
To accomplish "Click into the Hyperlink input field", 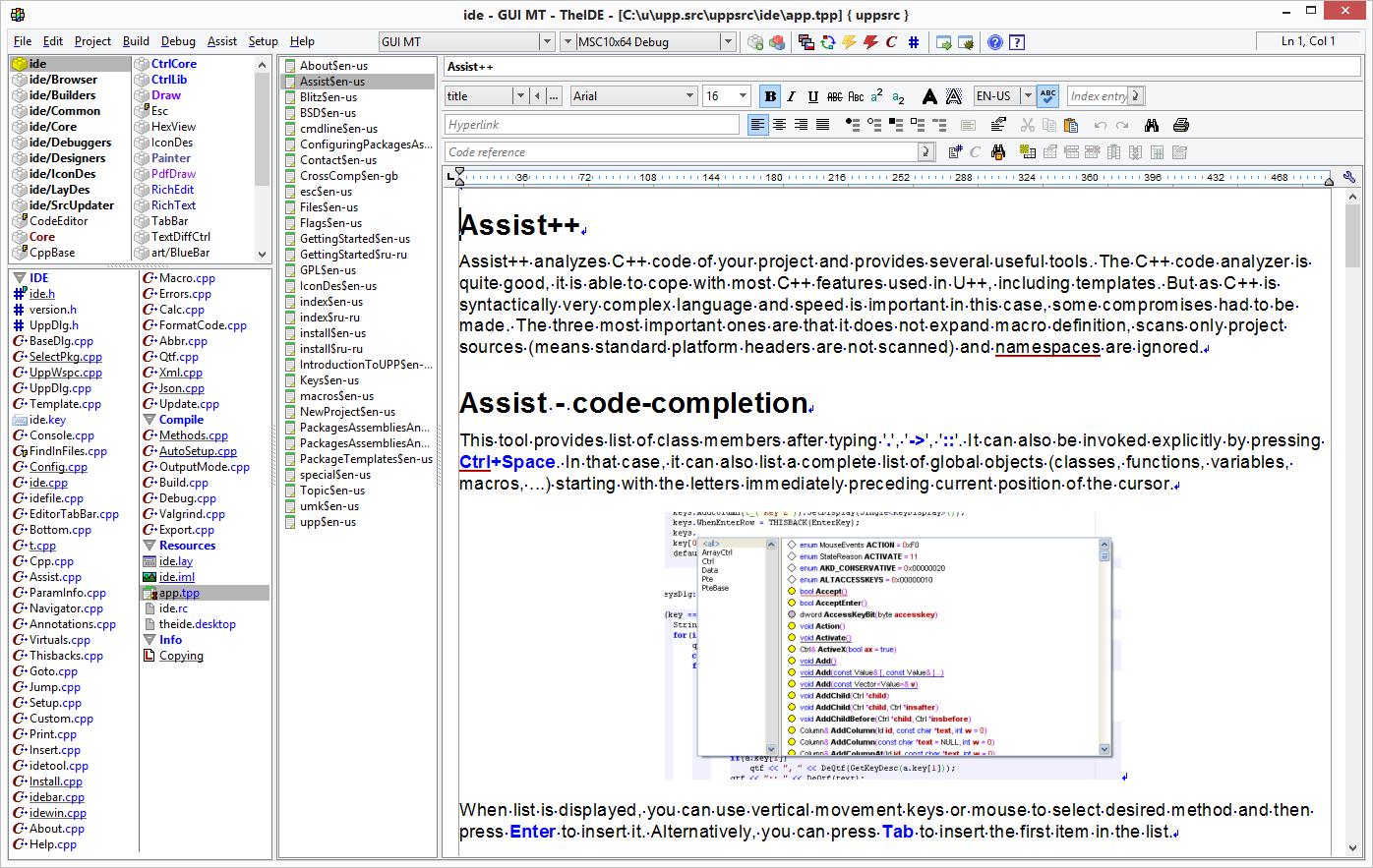I will [x=591, y=125].
